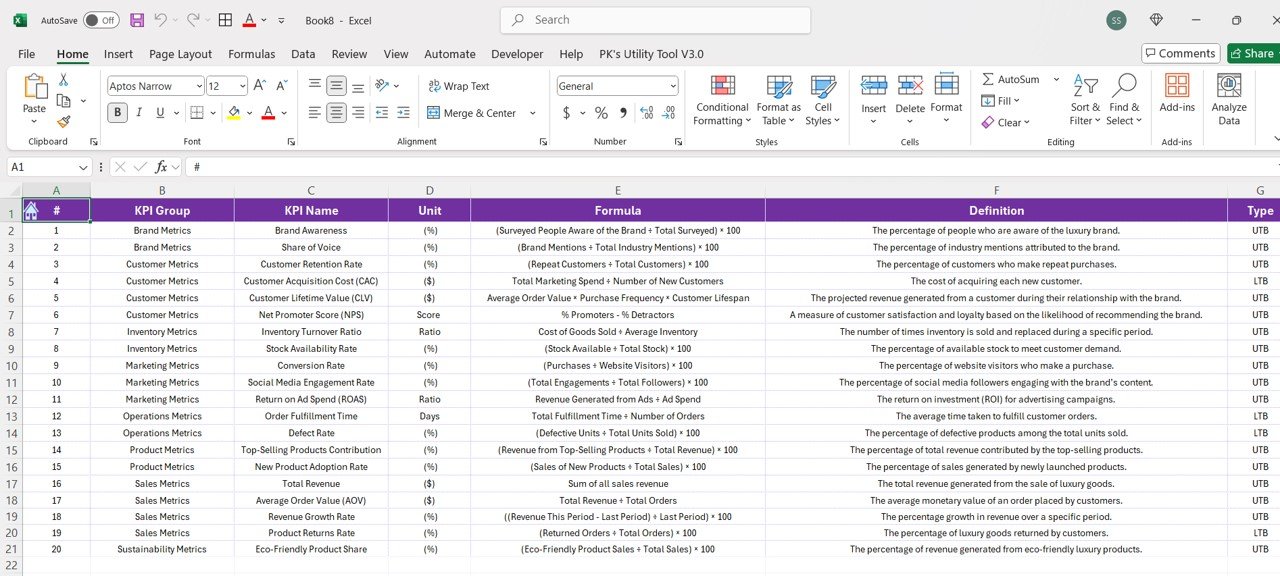1280x576 pixels.
Task: Click the Insert Function fx icon
Action: [x=162, y=167]
